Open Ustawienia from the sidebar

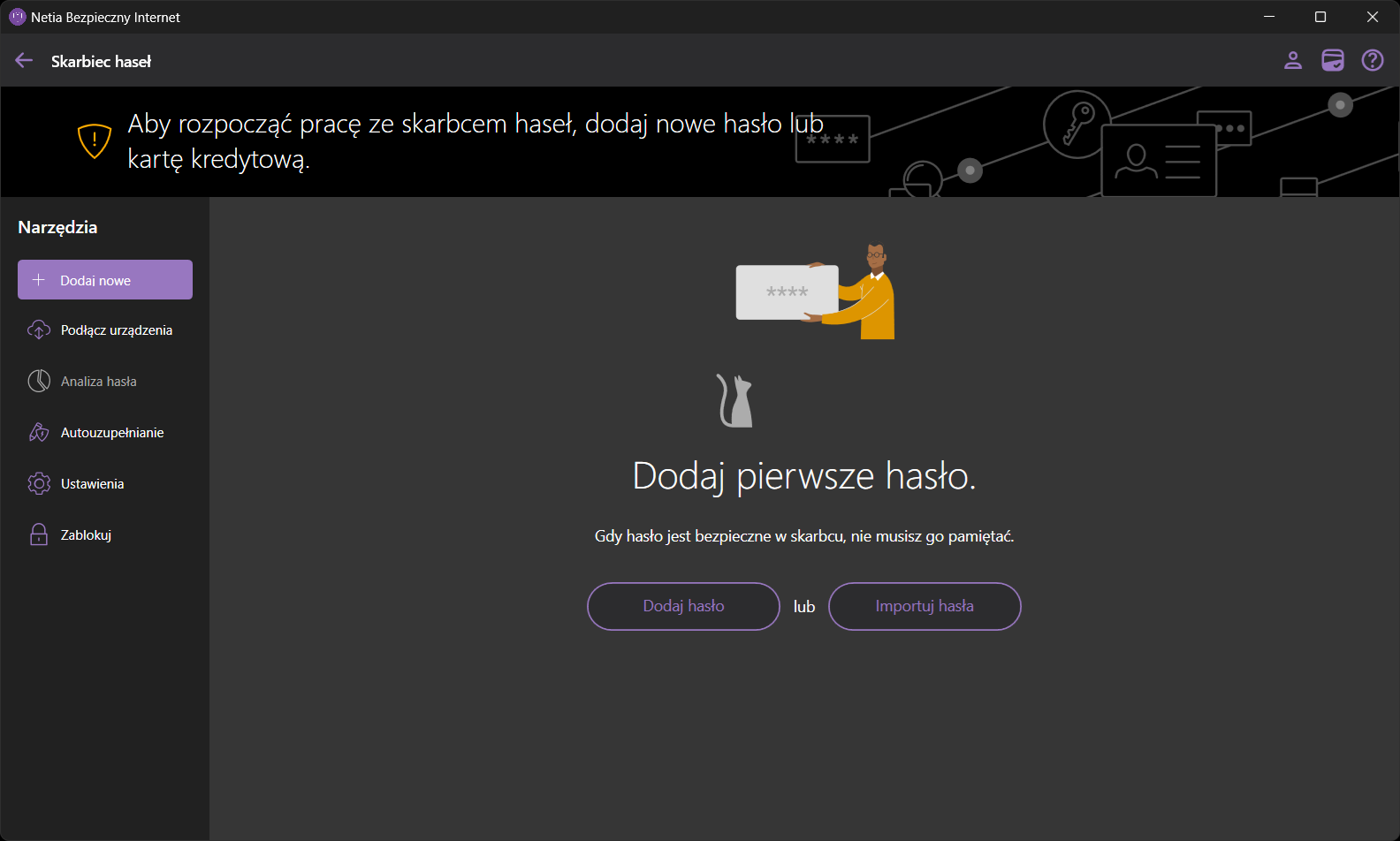pos(92,484)
